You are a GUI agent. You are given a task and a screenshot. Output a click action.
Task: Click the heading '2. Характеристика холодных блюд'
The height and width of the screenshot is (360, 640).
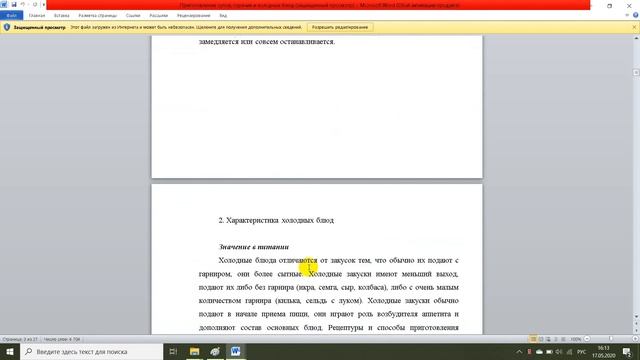[x=276, y=220]
